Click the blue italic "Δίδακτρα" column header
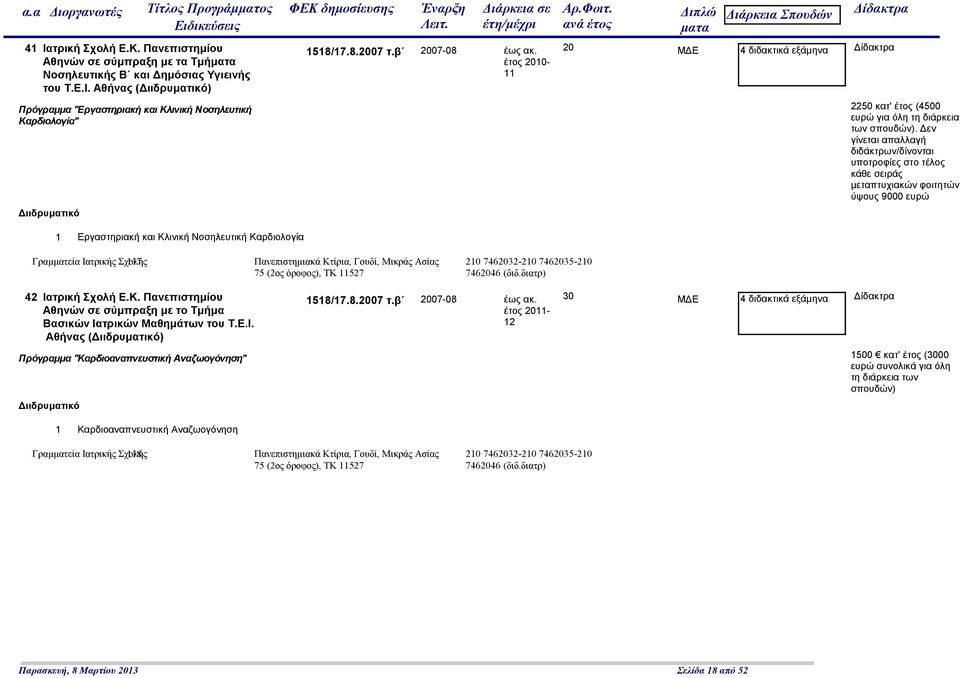Screen dimensions: 960x678 pos(881,9)
